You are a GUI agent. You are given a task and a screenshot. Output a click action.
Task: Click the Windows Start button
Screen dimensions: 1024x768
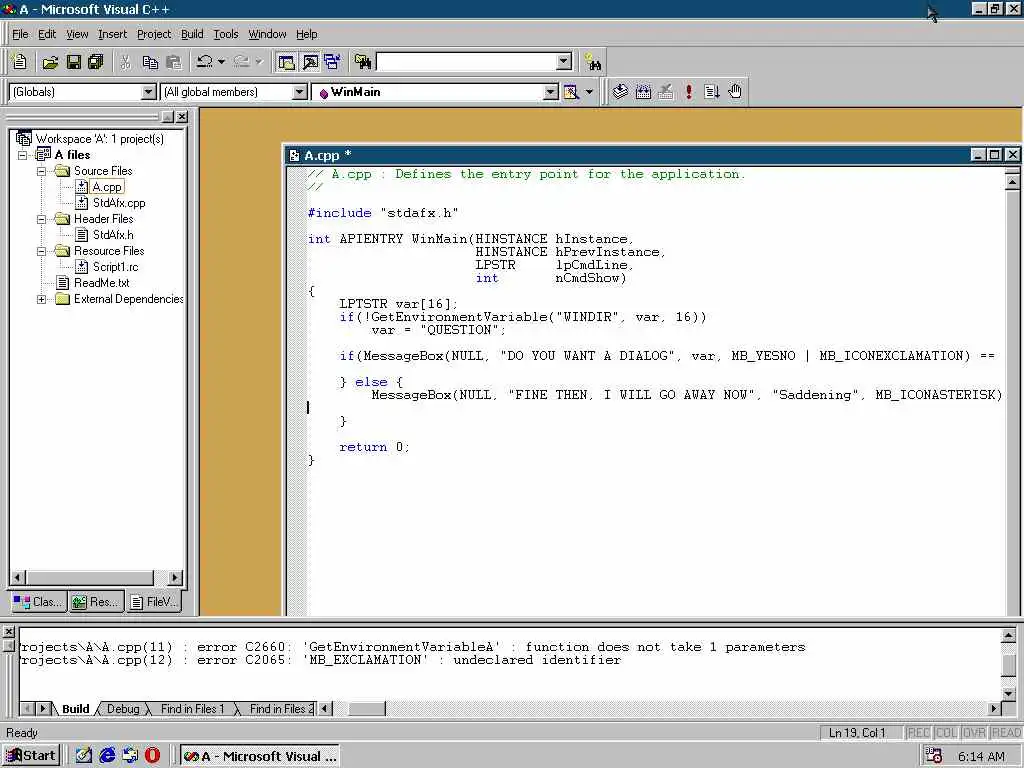pos(31,756)
